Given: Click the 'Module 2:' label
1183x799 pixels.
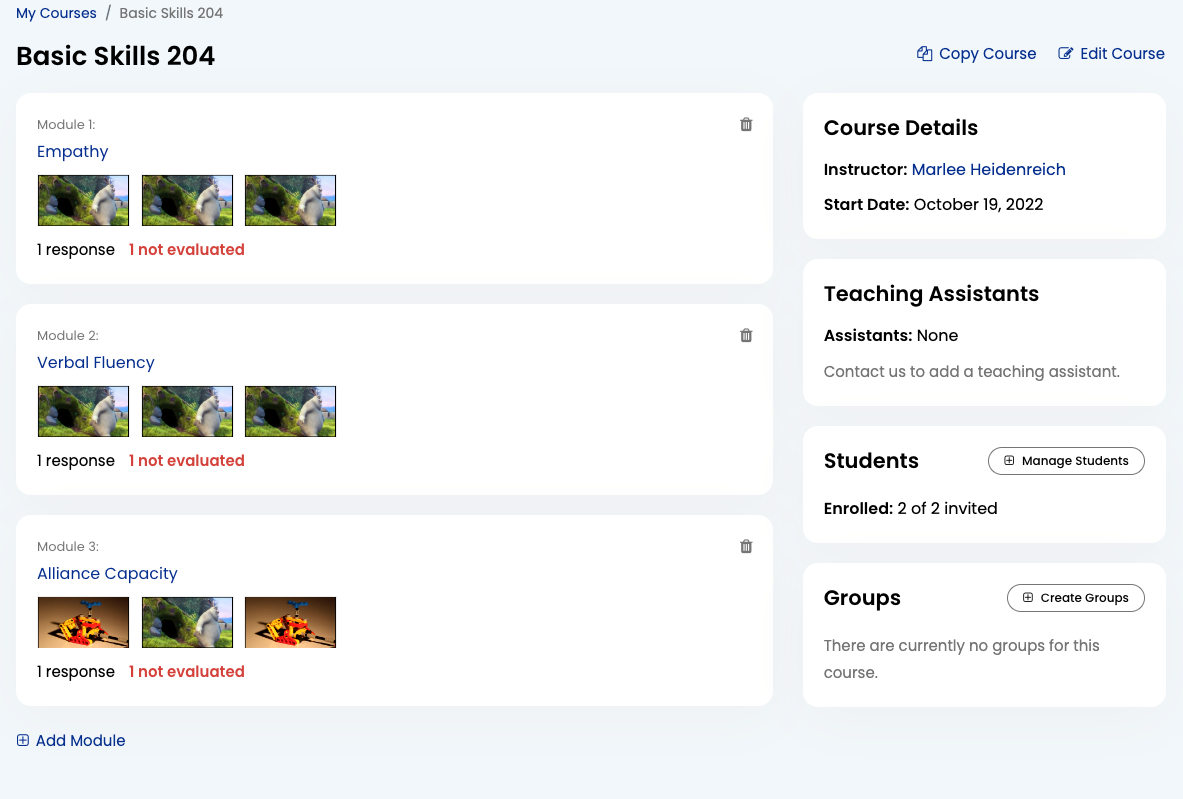Looking at the screenshot, I should (68, 336).
